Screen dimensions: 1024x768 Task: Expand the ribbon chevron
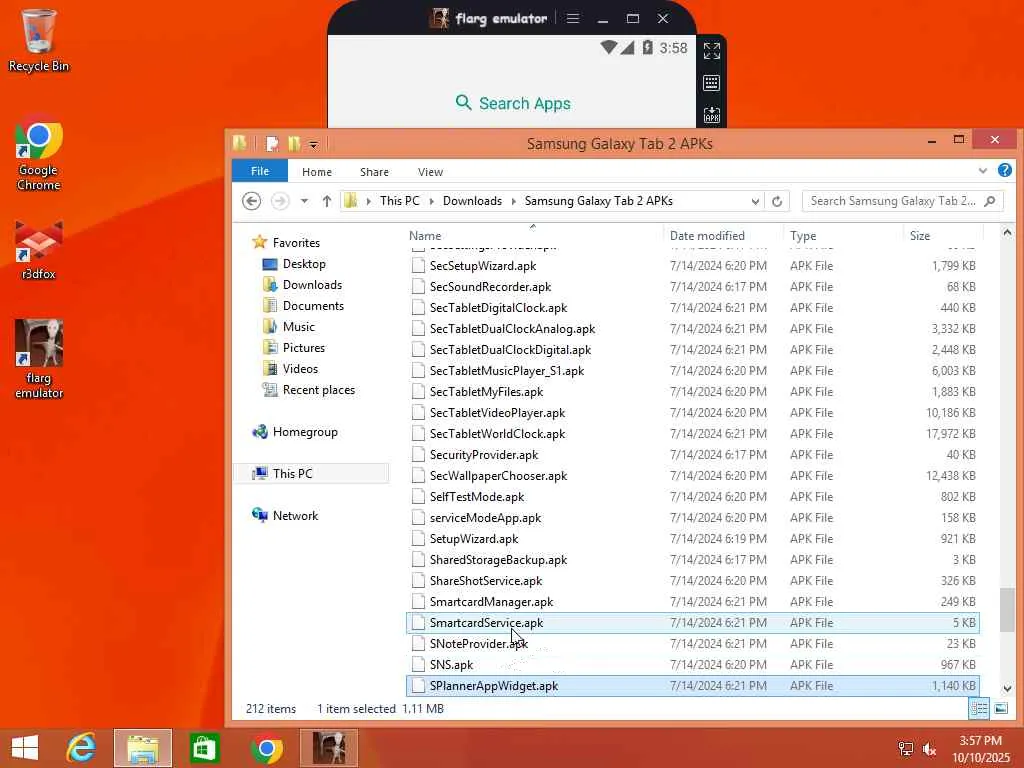pyautogui.click(x=983, y=171)
